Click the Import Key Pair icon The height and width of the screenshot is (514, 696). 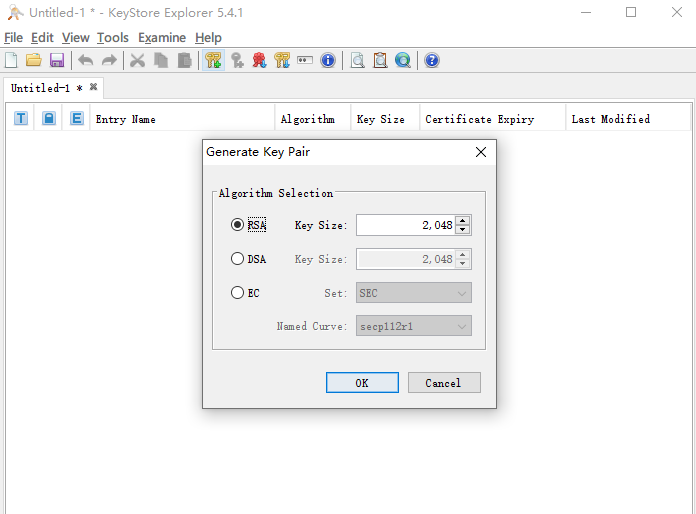point(282,60)
